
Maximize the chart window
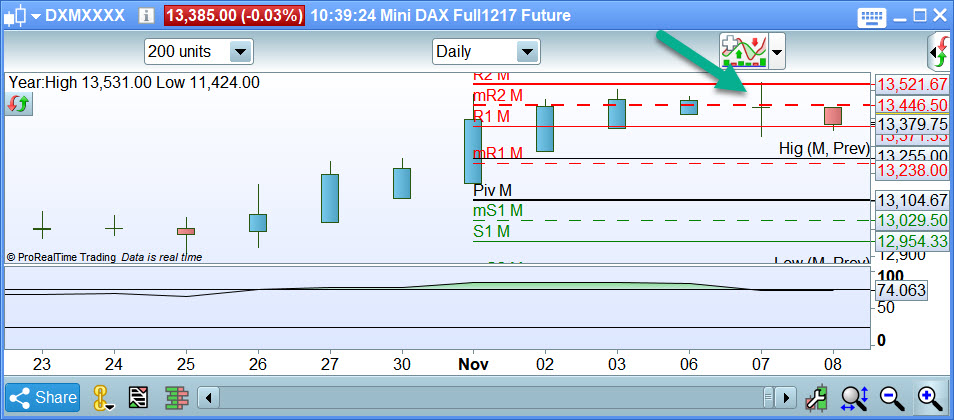pyautogui.click(x=920, y=16)
